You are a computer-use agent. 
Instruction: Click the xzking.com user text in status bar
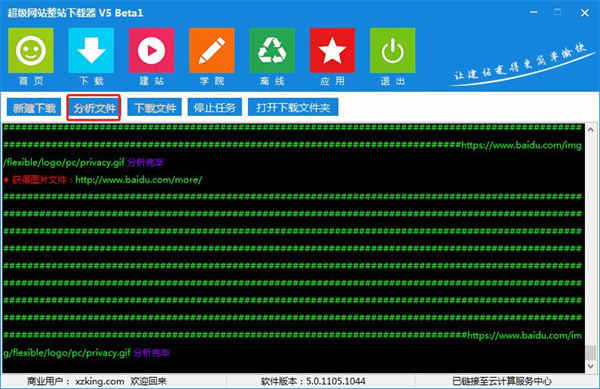100,381
